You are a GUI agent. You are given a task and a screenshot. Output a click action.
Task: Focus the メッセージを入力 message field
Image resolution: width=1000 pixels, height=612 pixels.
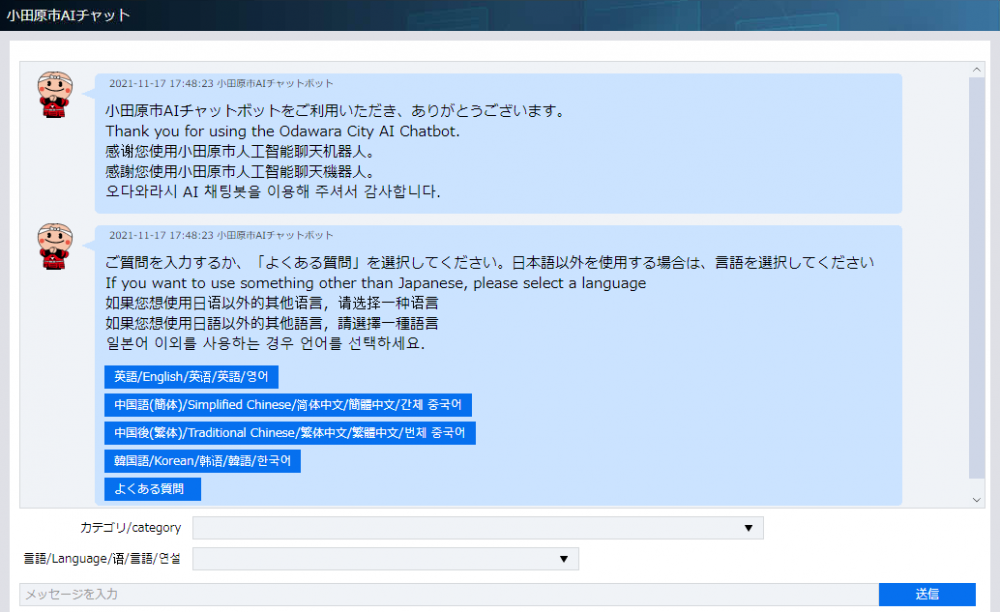(449, 594)
